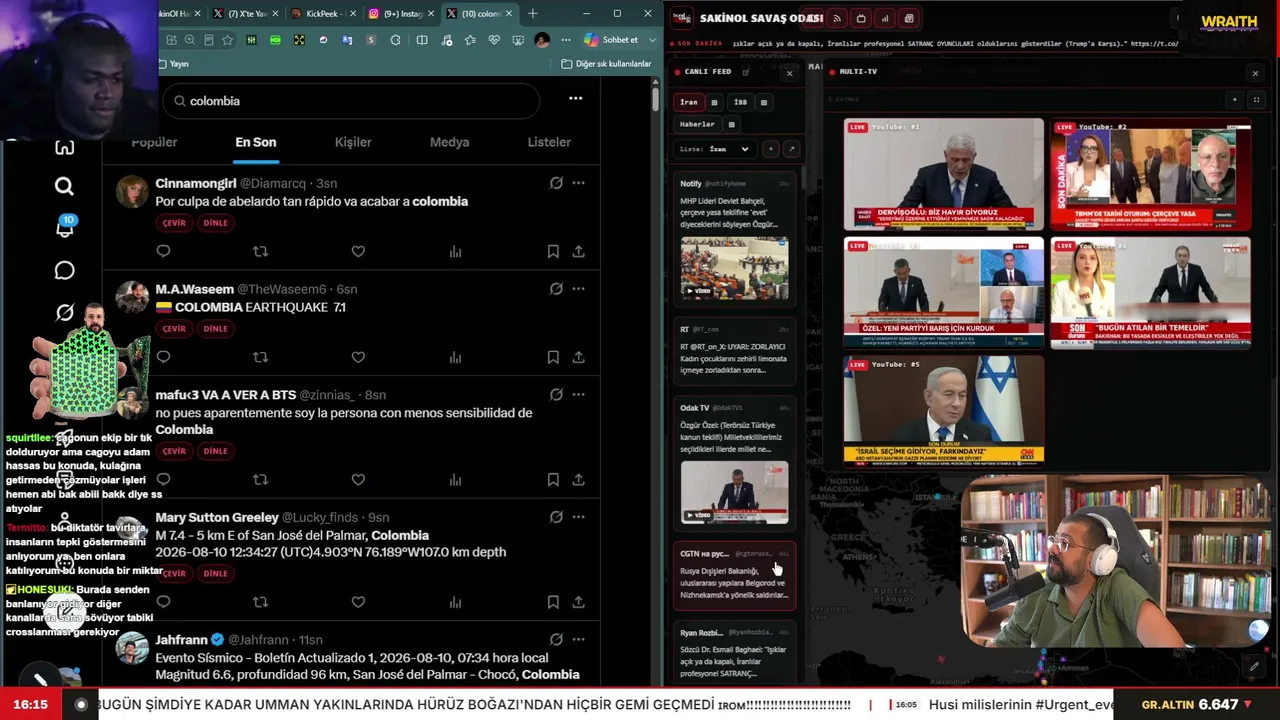Viewport: 1280px width, 720px height.
Task: Add a source in the Multi-TV panel
Action: (x=1235, y=100)
